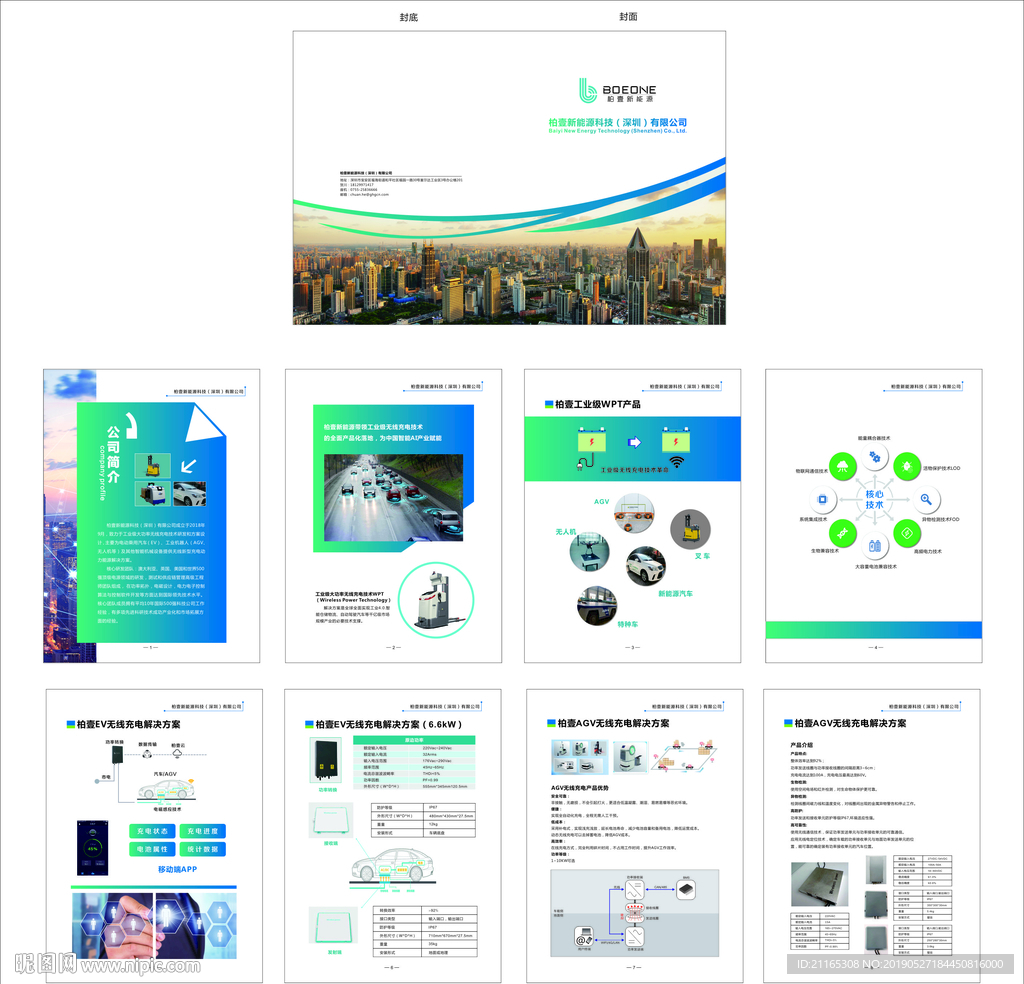Click the green header row of the 6.6kW spec table
The height and width of the screenshot is (984, 1024).
414,740
